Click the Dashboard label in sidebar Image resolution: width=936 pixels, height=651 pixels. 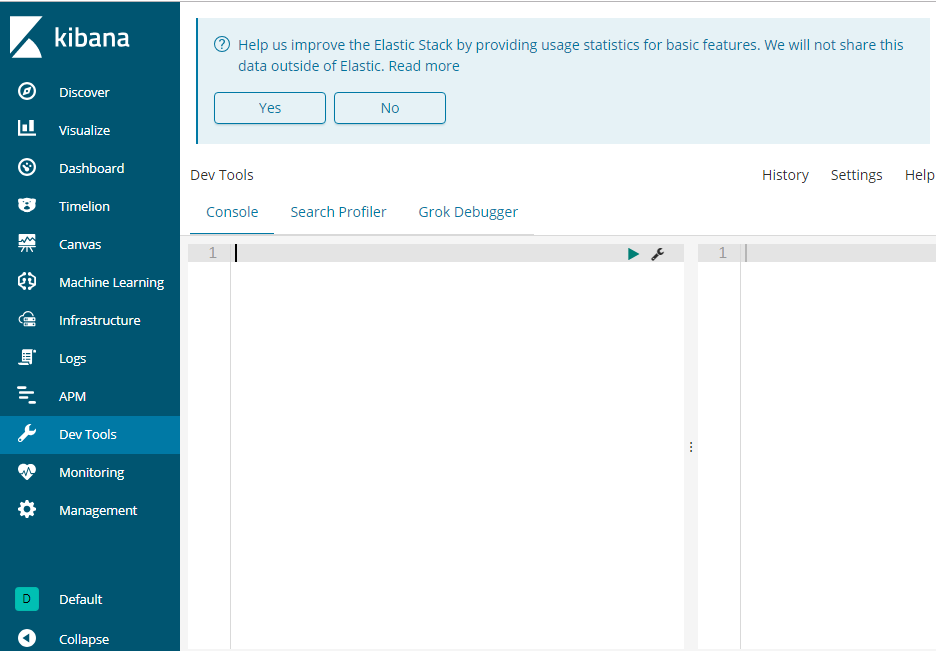point(91,168)
